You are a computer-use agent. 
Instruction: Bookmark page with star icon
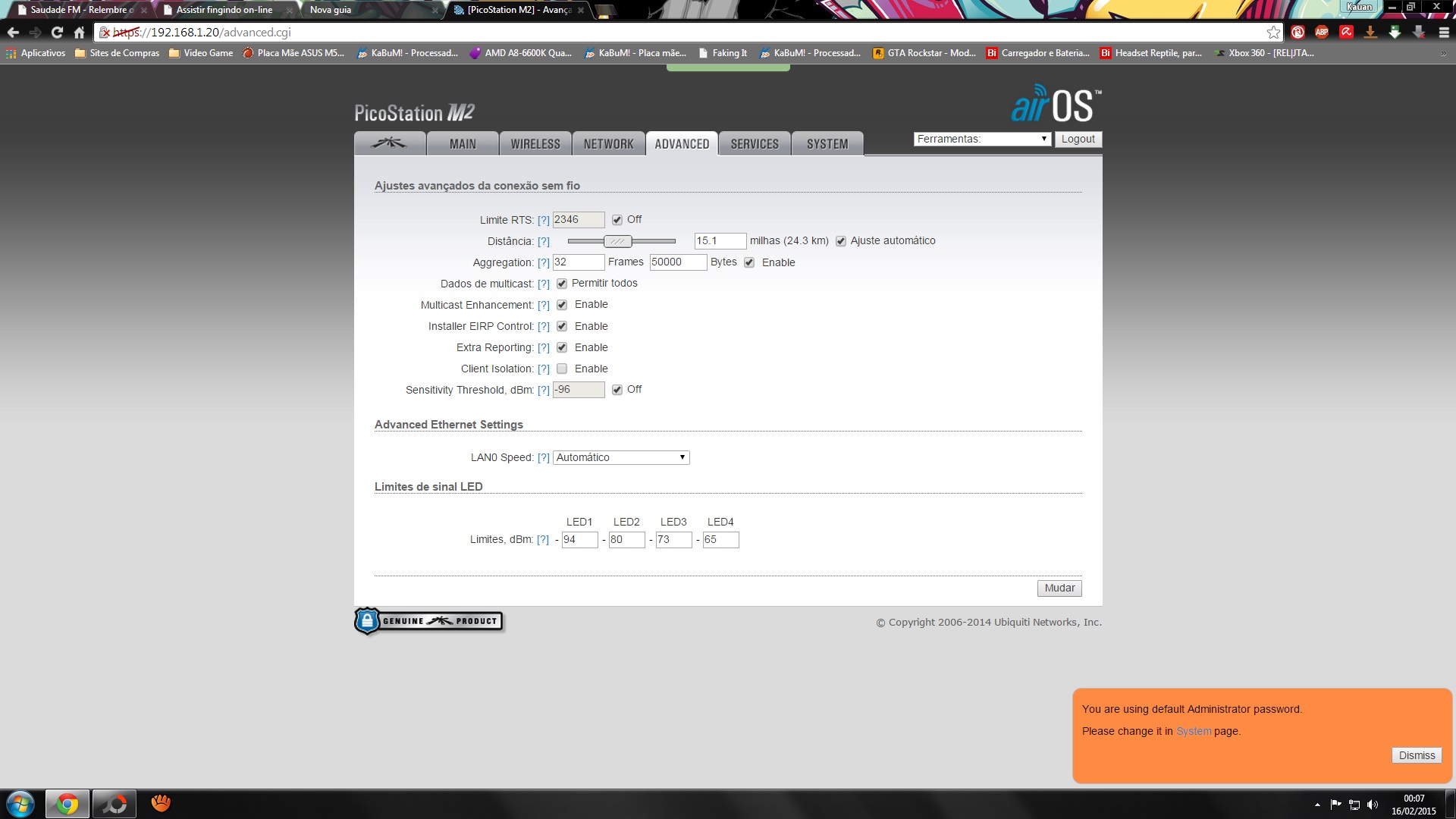click(1273, 33)
